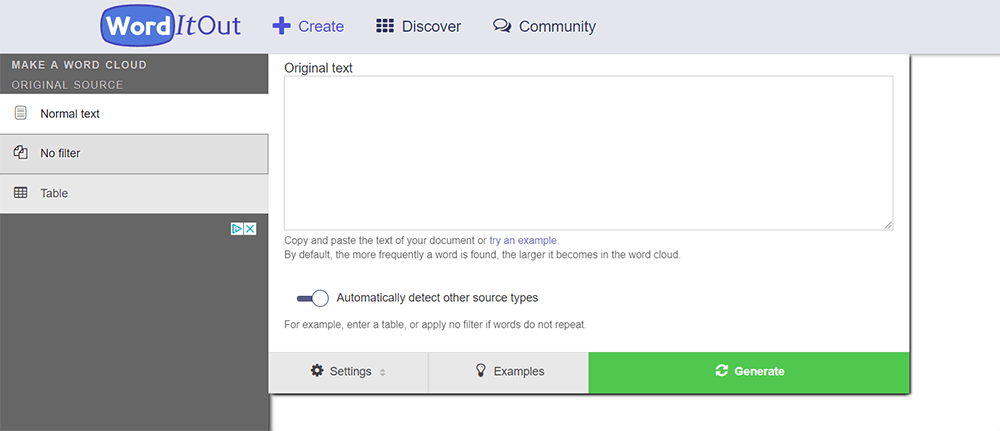
Task: Click the document icon for Normal text
Action: point(20,113)
